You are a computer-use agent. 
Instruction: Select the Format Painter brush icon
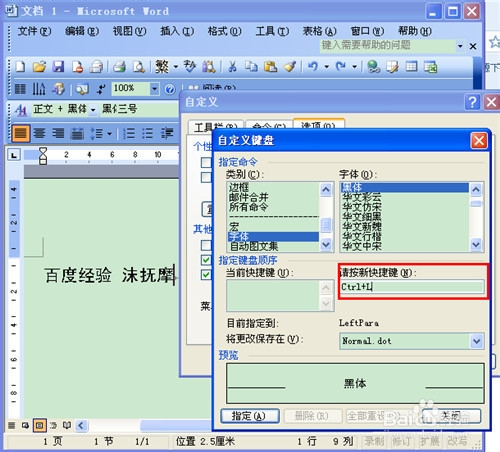pos(290,67)
